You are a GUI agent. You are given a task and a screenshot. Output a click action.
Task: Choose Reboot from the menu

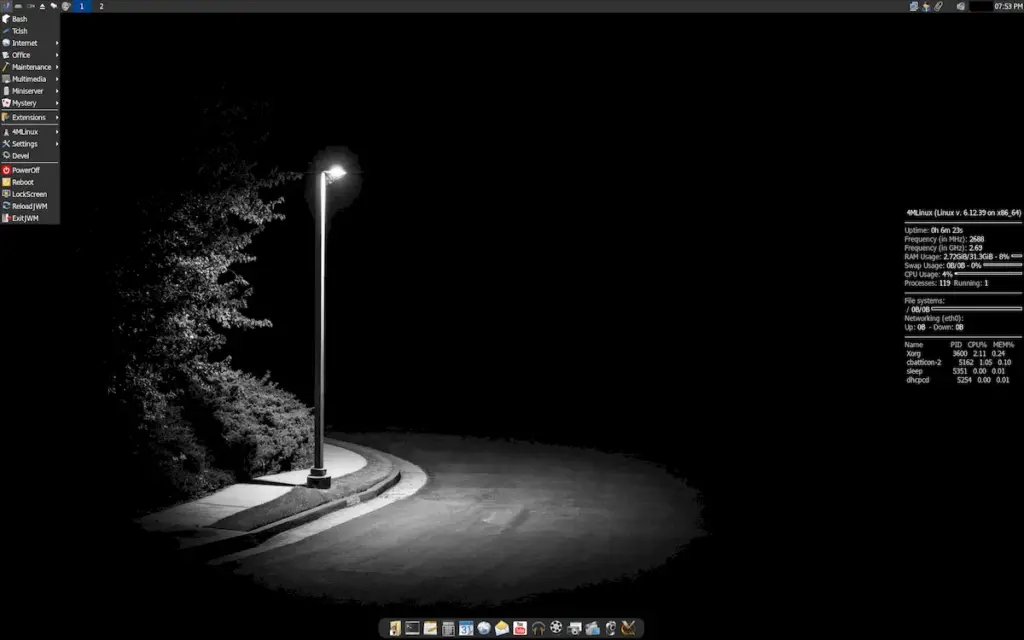[x=30, y=182]
